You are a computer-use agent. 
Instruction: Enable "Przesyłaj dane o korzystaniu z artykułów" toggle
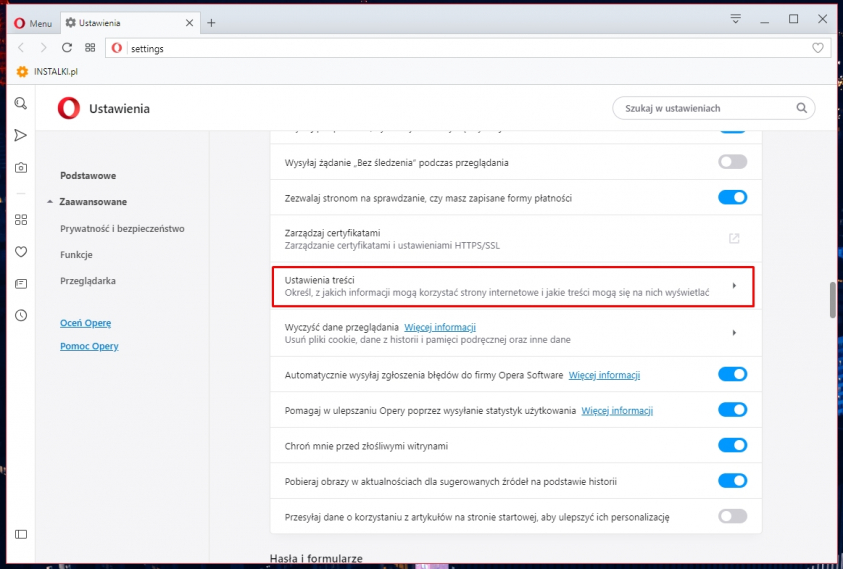732,517
